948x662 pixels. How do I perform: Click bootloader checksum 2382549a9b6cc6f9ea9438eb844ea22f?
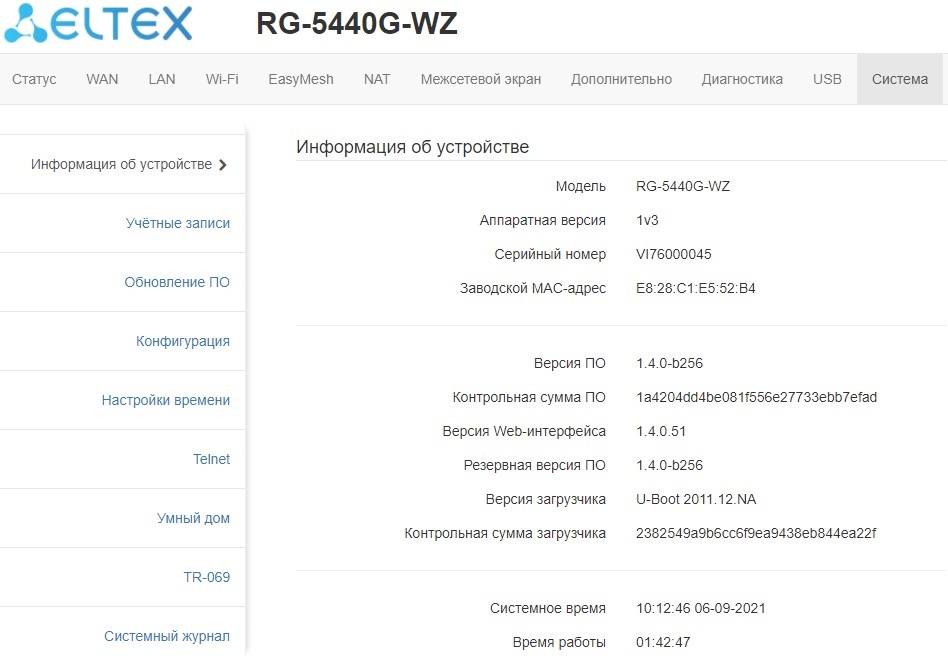click(756, 533)
